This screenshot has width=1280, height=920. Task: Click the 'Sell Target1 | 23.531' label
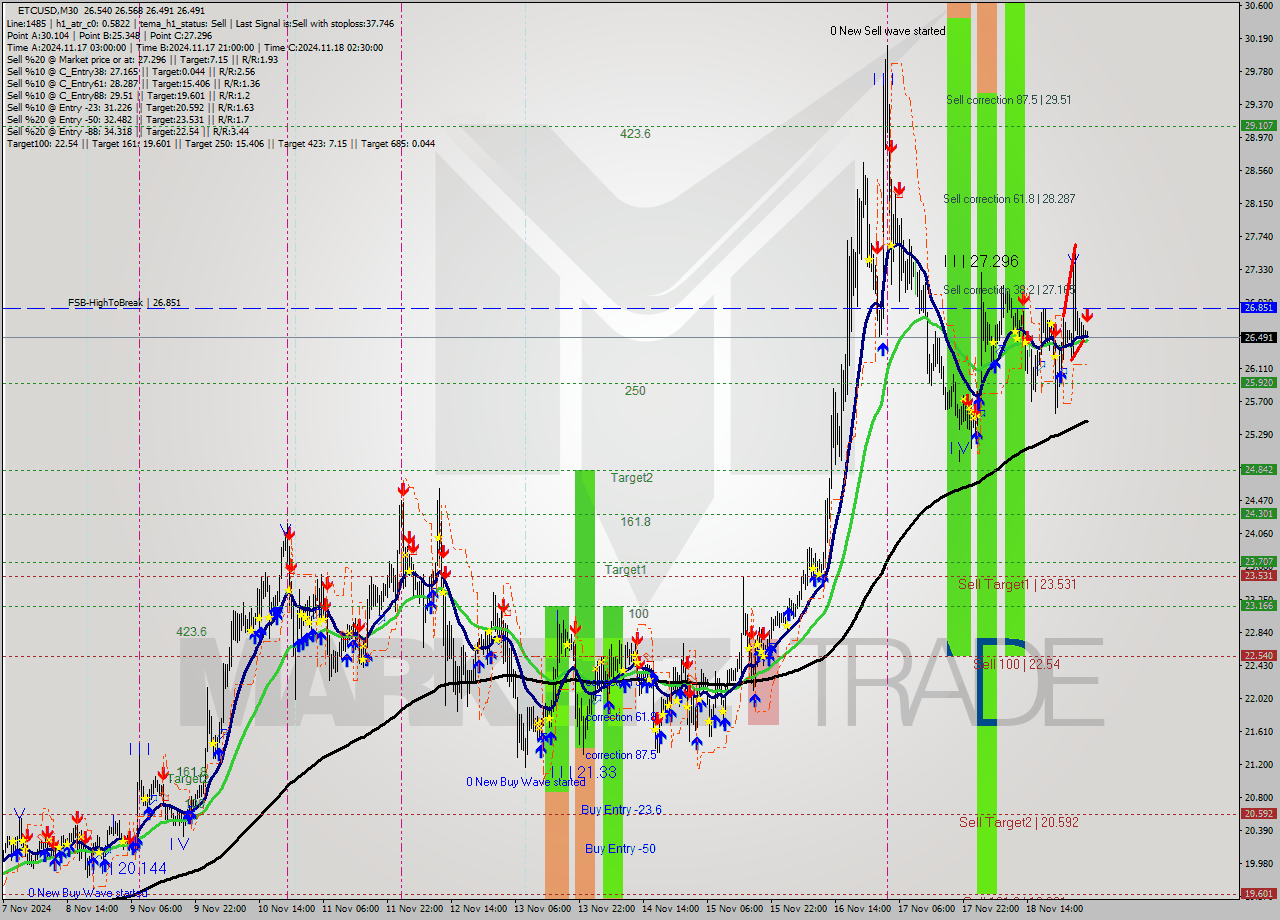click(1017, 584)
